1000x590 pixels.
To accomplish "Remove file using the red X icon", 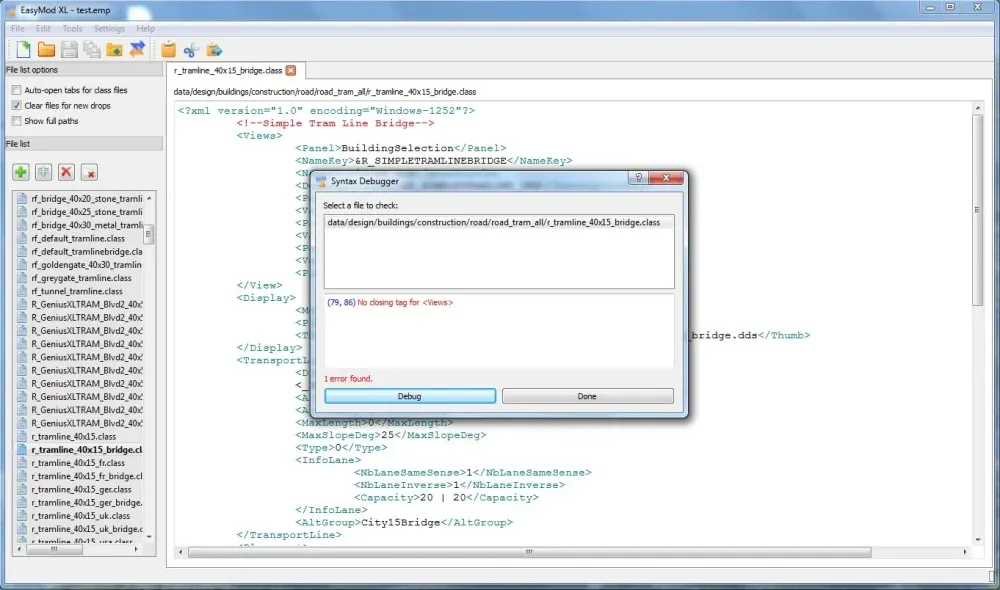I will (x=67, y=173).
